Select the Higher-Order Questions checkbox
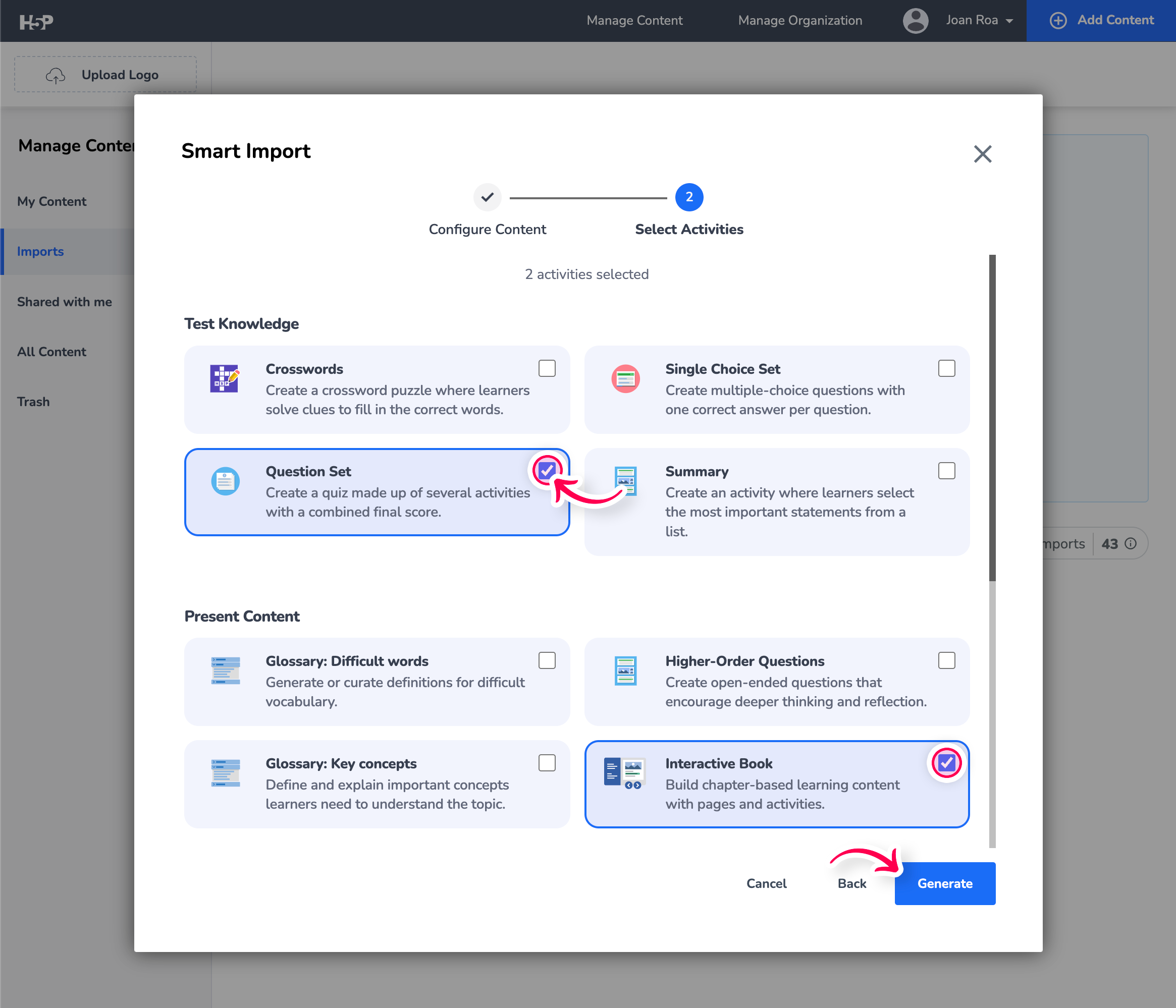Screen dimensions: 1176x1008 947,660
